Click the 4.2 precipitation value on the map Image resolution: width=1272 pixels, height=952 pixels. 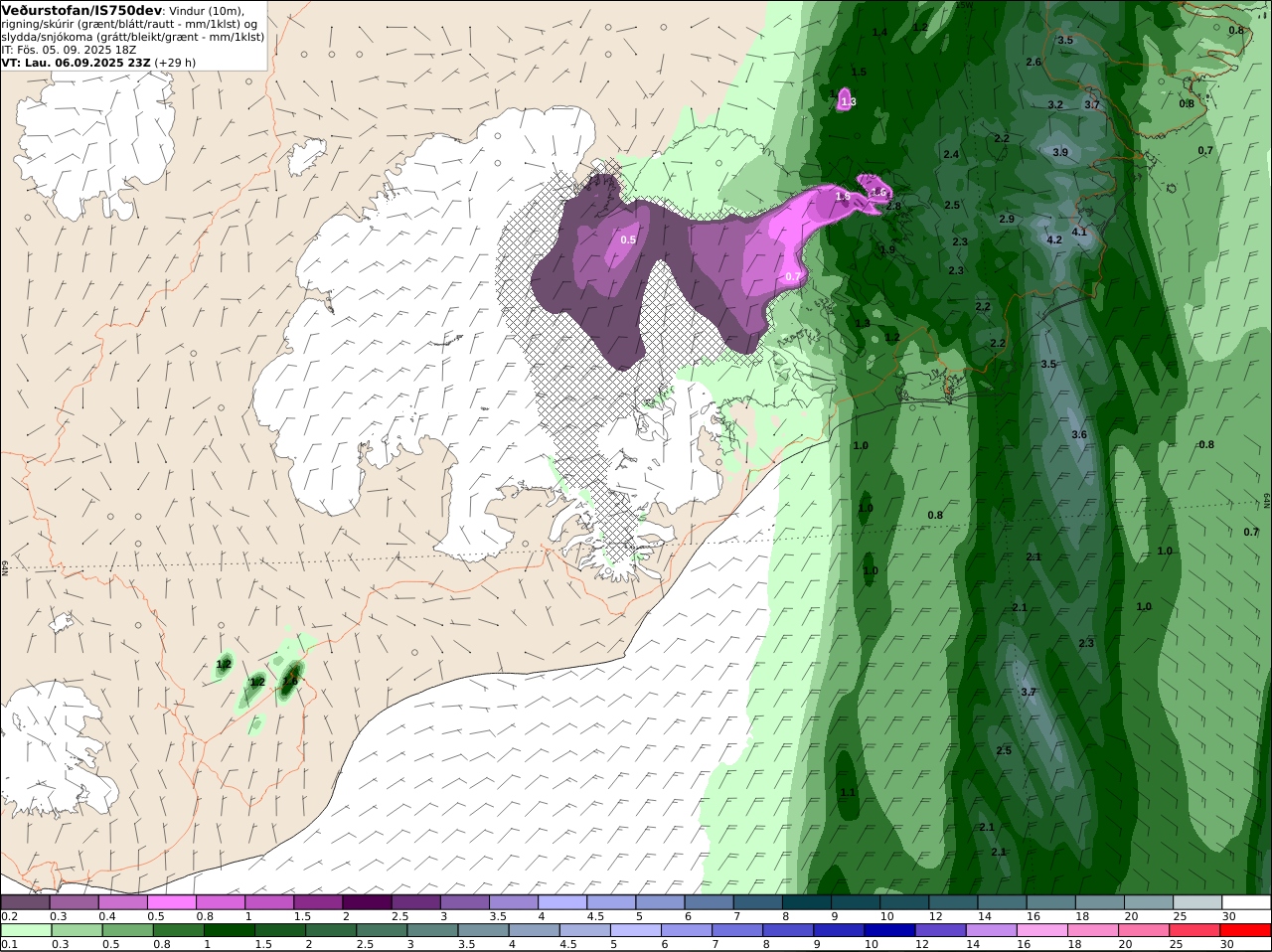coord(1054,239)
